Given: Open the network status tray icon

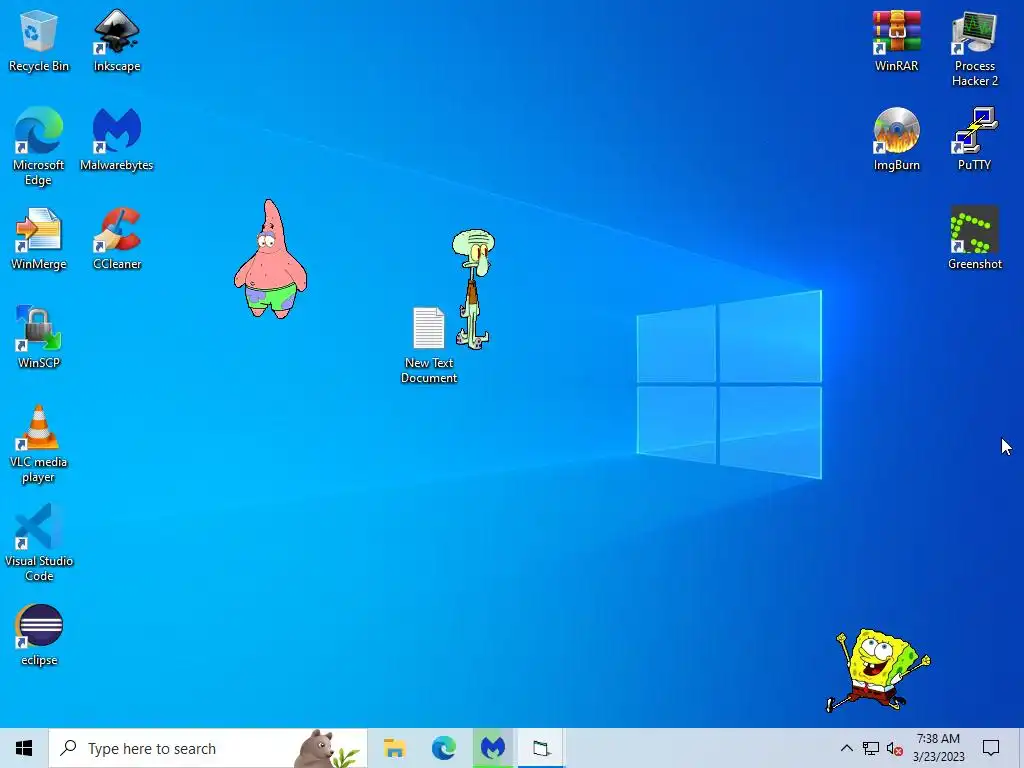Looking at the screenshot, I should click(871, 748).
